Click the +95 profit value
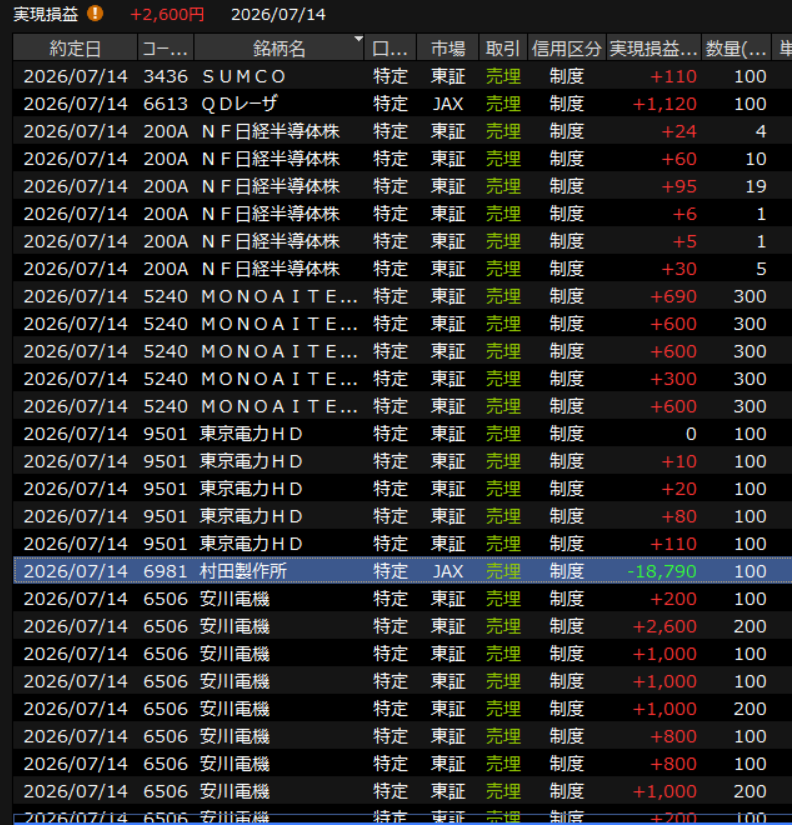This screenshot has width=792, height=825. [x=679, y=186]
